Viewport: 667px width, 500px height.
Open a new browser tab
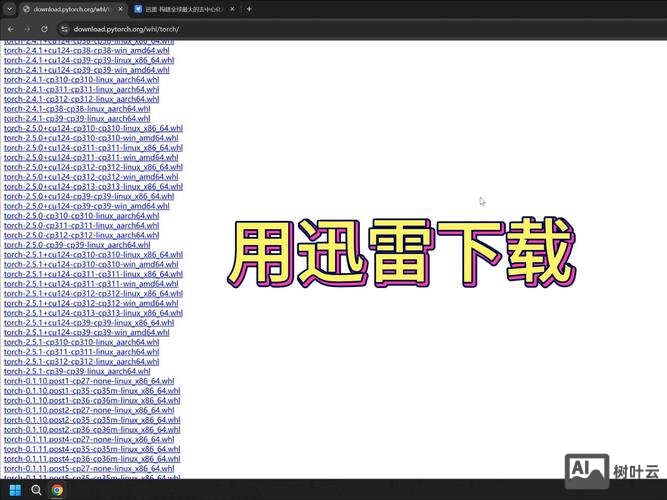tap(249, 9)
